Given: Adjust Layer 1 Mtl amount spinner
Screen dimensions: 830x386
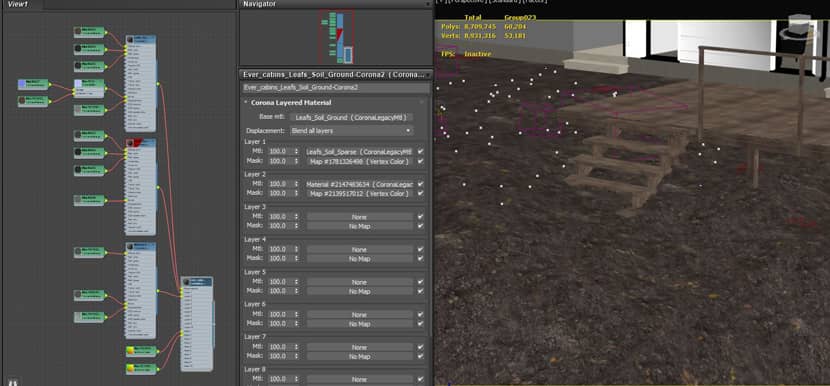Looking at the screenshot, I should point(296,151).
